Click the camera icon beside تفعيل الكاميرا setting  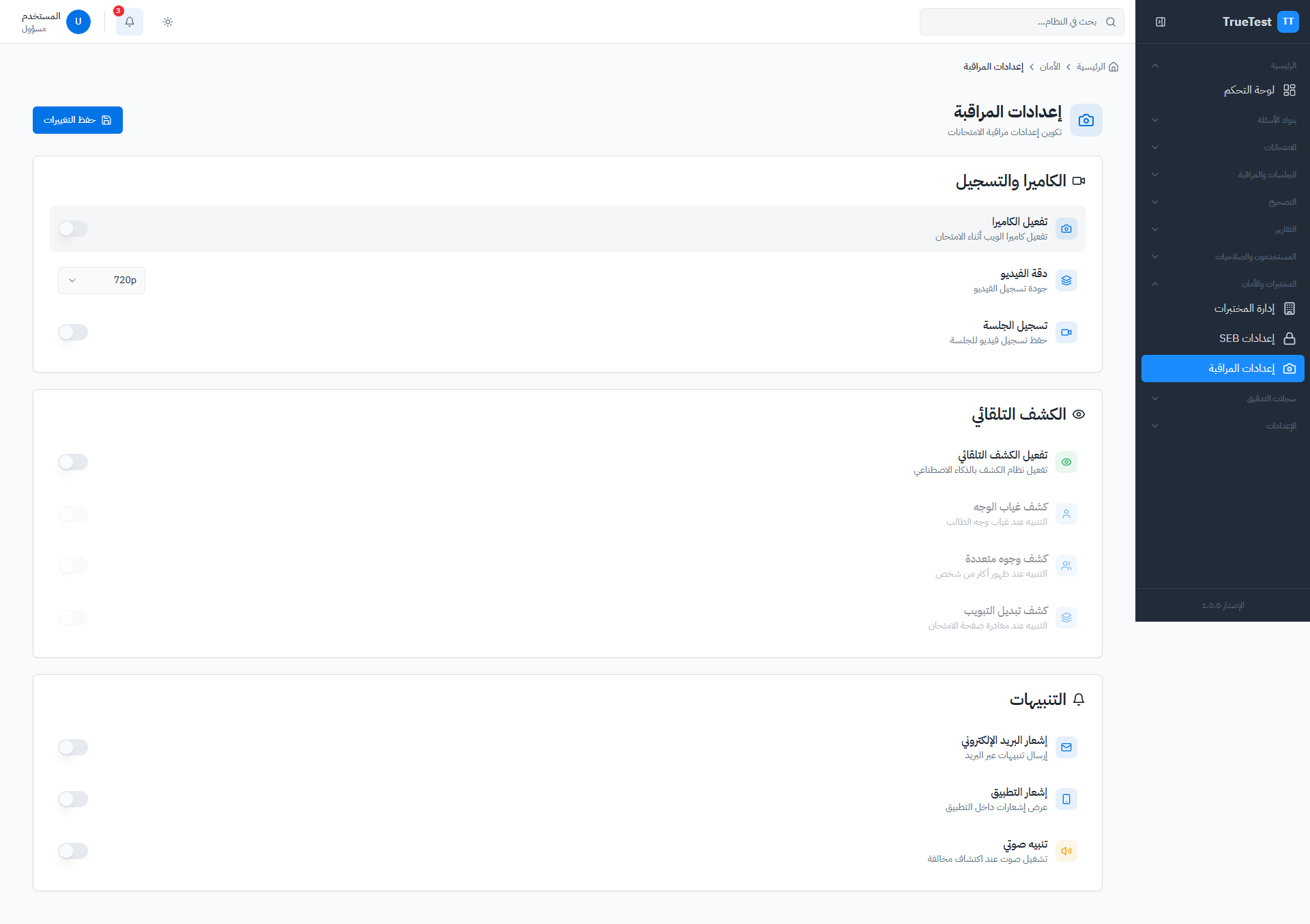pyautogui.click(x=1066, y=229)
